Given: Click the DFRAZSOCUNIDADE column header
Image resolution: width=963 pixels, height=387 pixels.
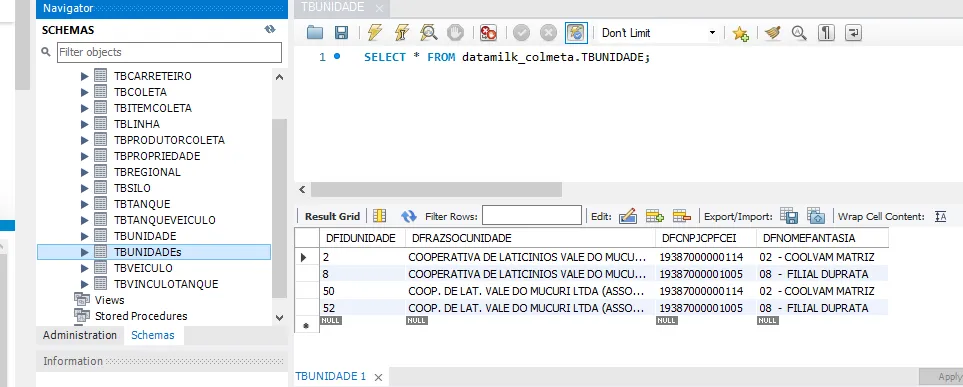Looking at the screenshot, I should click(x=531, y=238).
